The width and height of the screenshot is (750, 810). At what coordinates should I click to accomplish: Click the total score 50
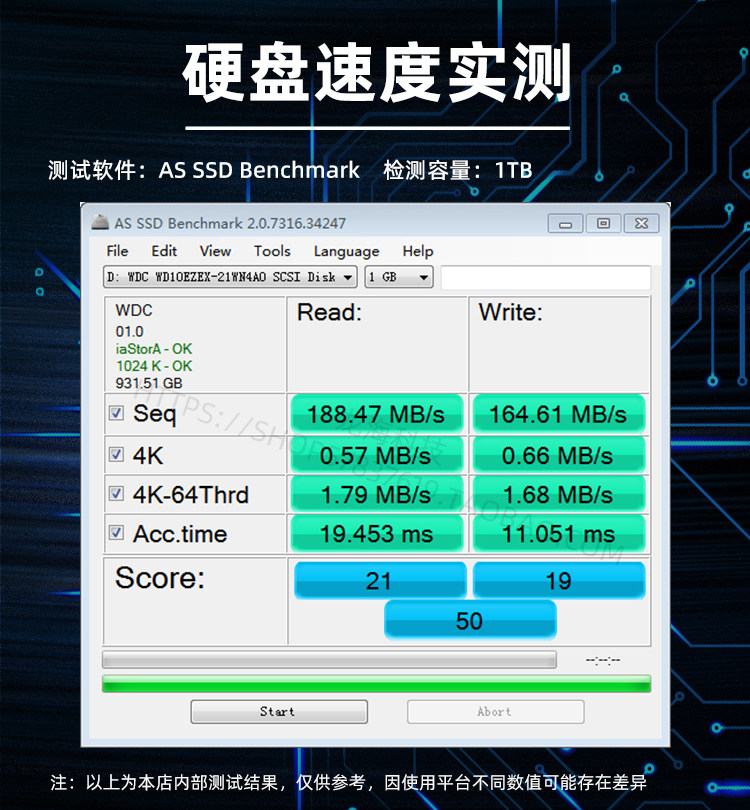click(x=470, y=620)
